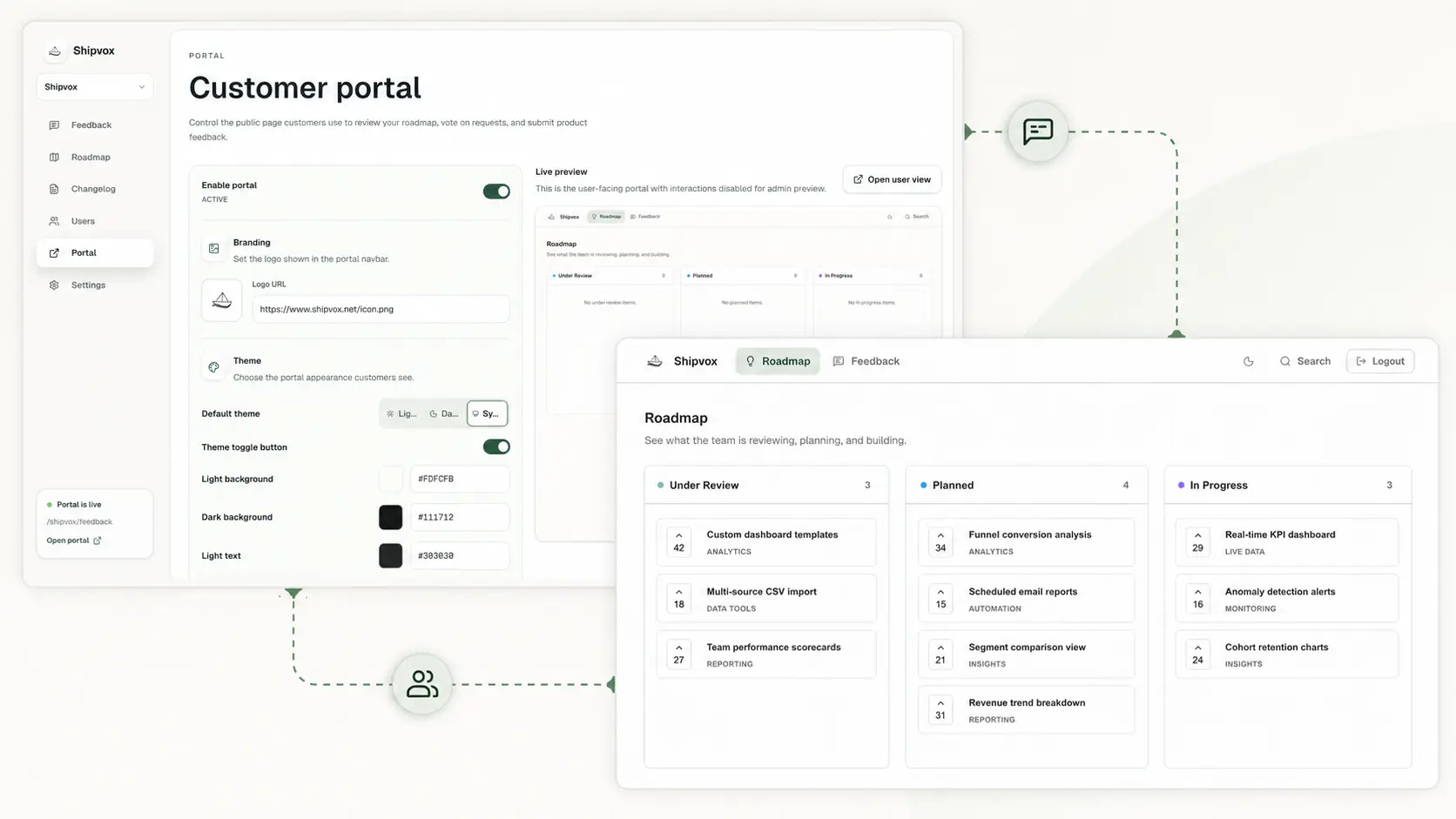Switch to Roadmap tab in user portal

[778, 361]
